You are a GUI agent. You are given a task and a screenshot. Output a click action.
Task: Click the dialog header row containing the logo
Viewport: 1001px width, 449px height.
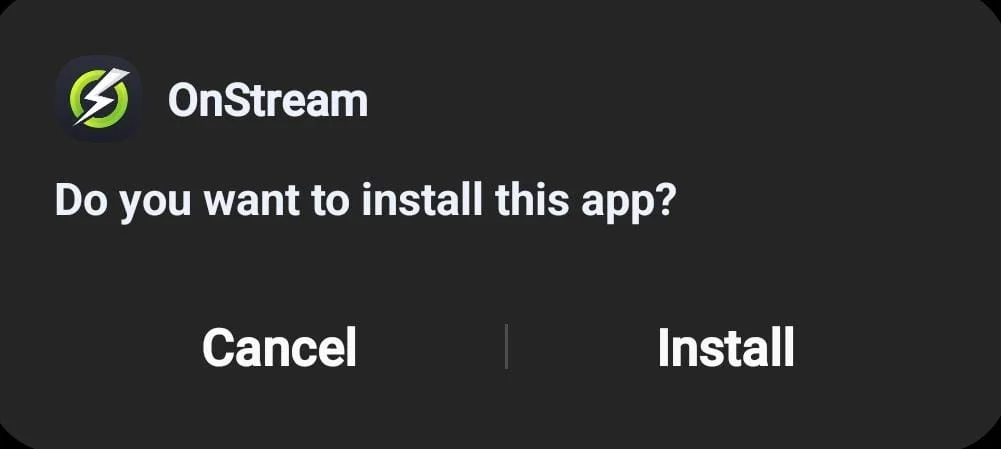pos(500,98)
